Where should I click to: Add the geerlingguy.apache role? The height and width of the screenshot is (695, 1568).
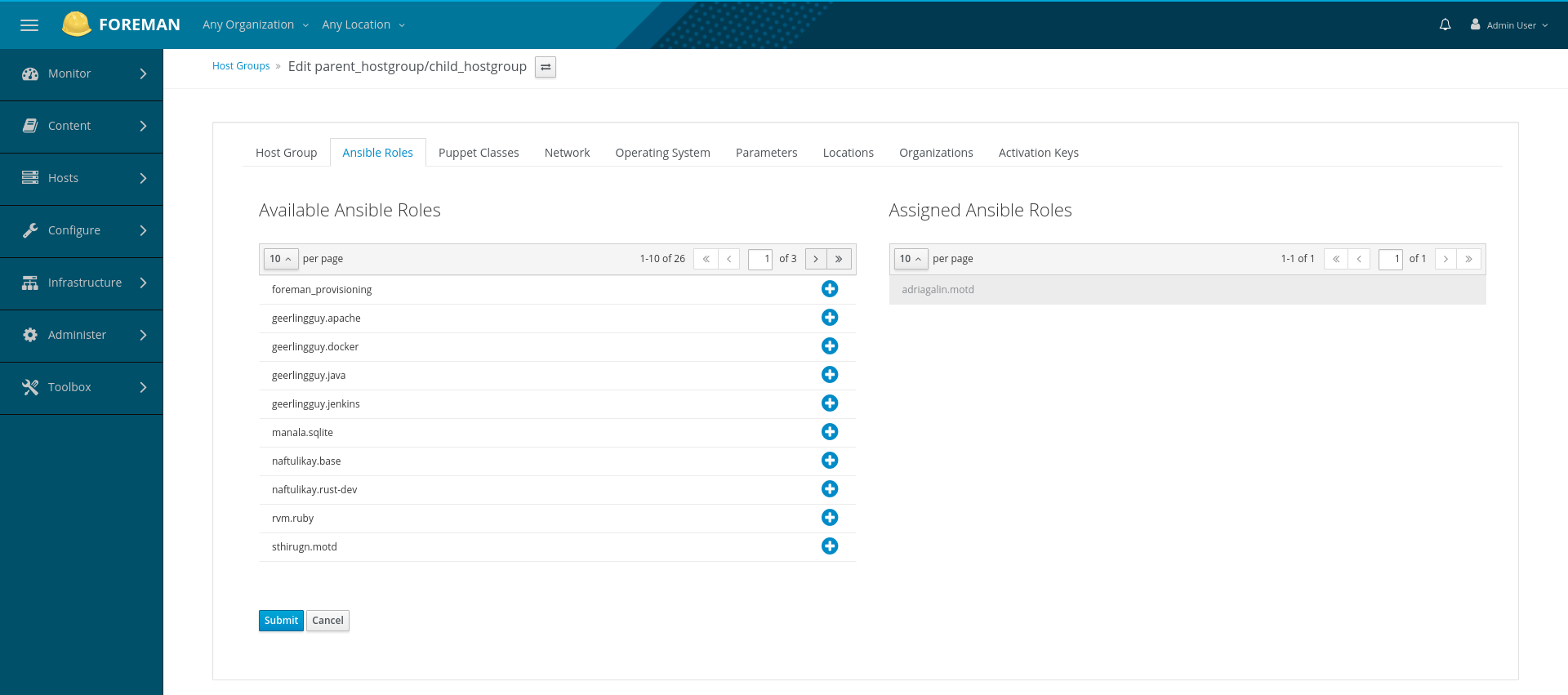(830, 318)
